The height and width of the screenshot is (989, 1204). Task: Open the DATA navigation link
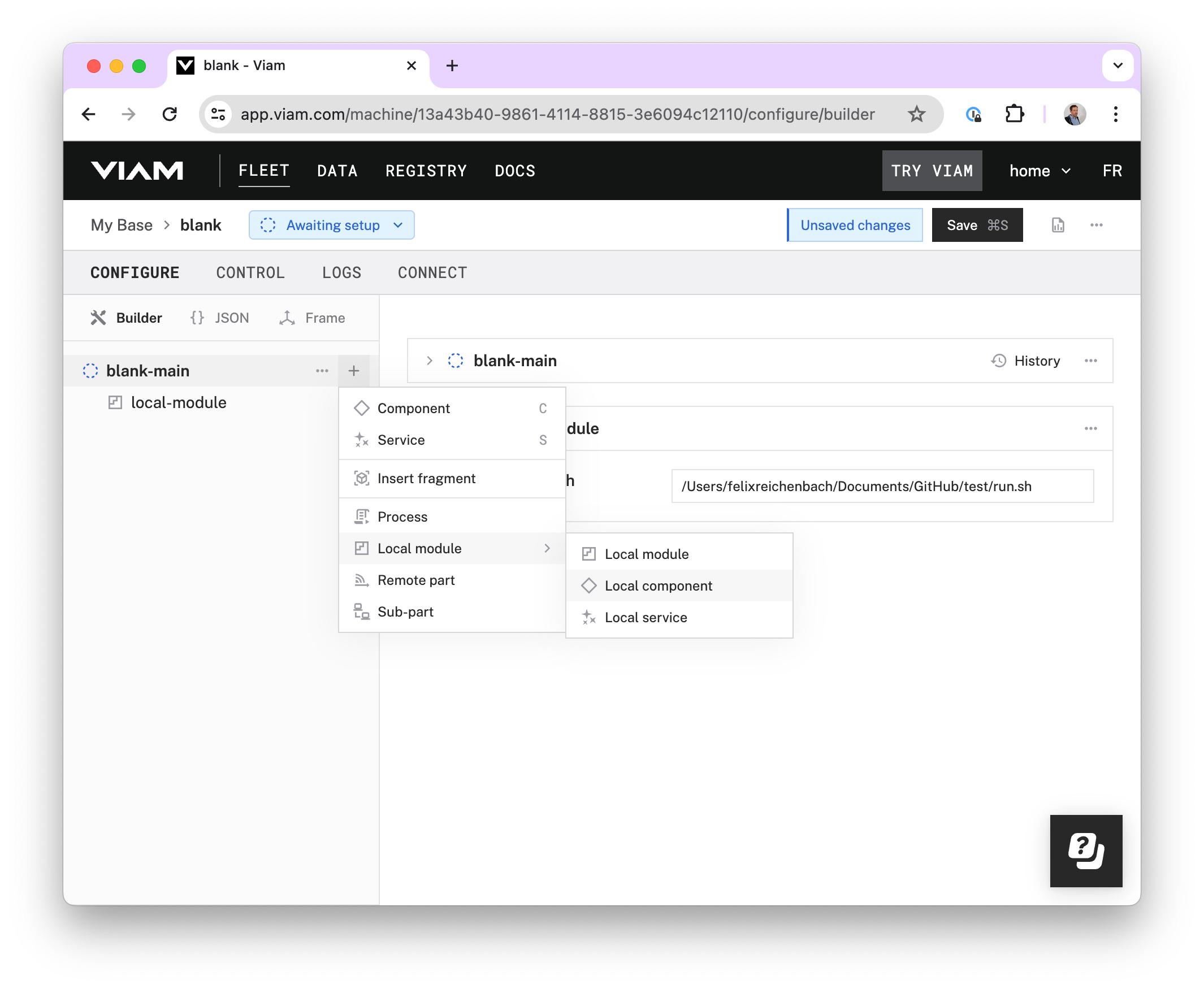(x=337, y=170)
